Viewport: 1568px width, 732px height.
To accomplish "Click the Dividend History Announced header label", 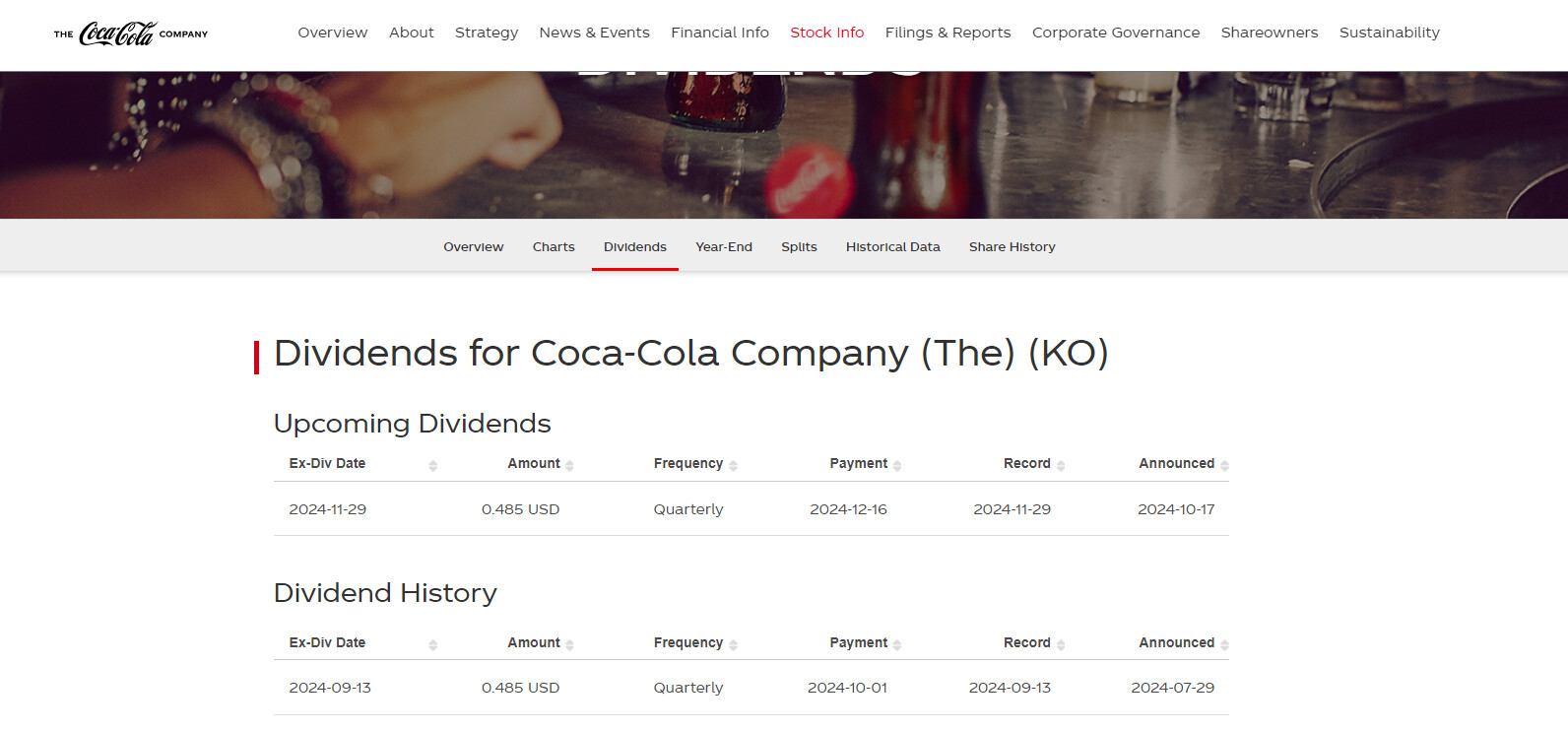I will [1177, 642].
